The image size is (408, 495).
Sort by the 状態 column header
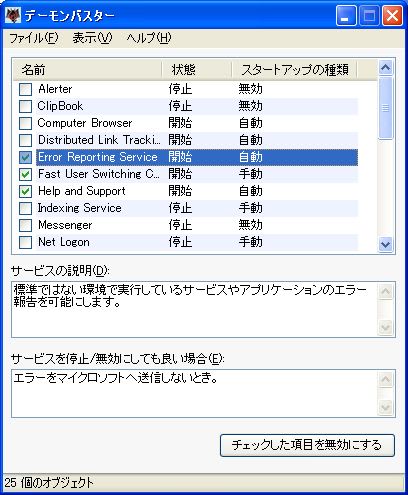pos(197,70)
